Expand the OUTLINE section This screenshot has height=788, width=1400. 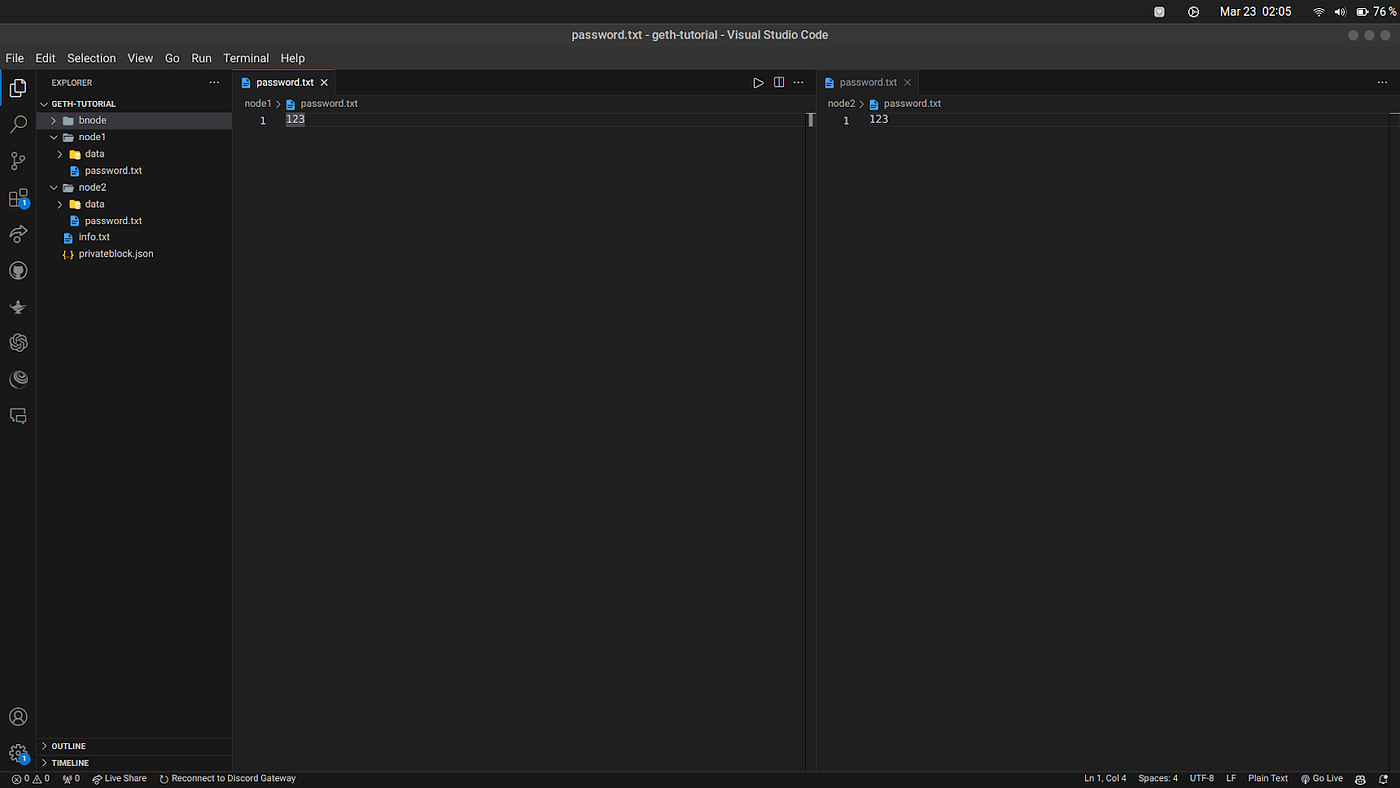pos(68,746)
